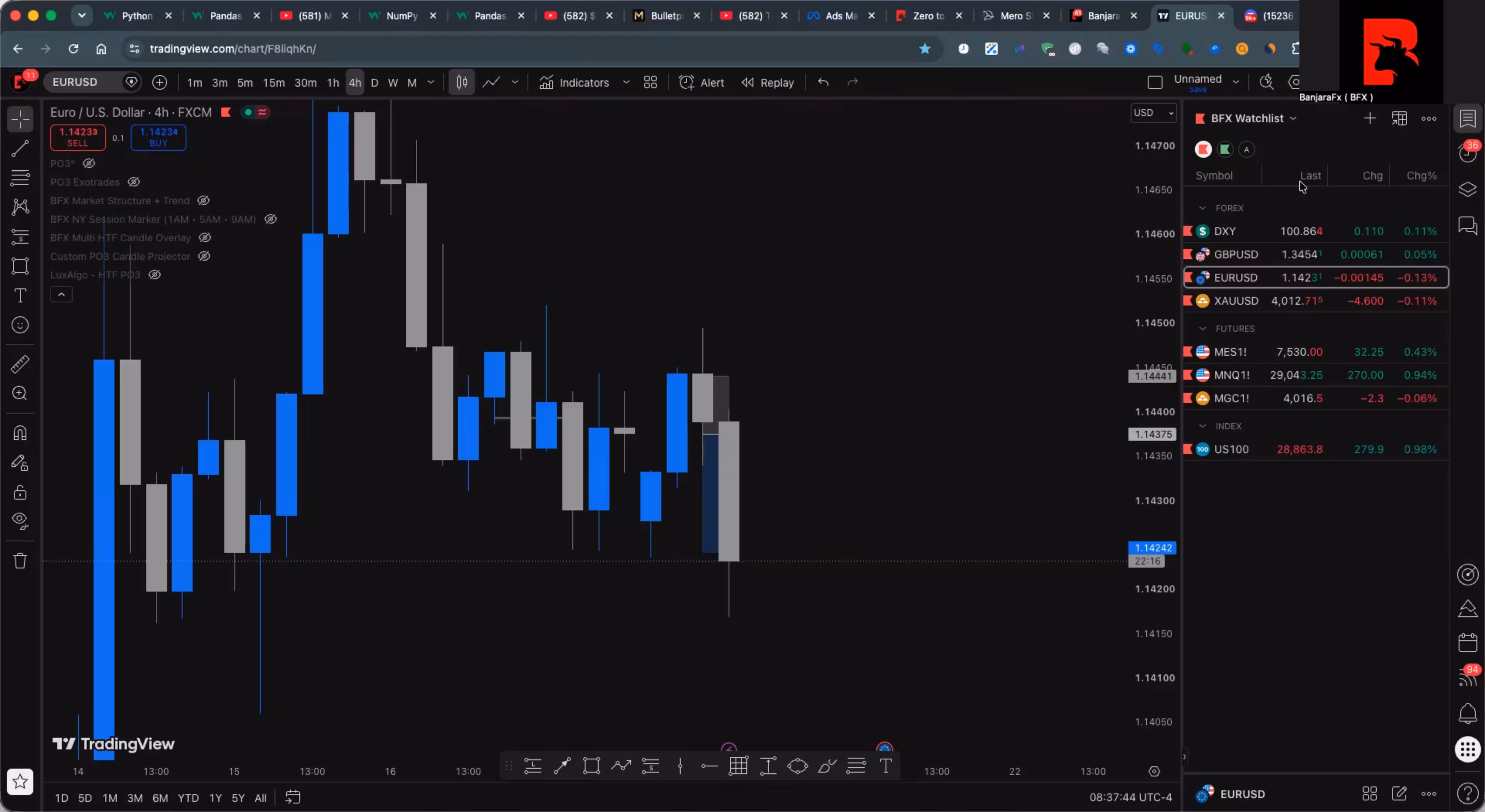Open the indicator templates grid icon
The width and height of the screenshot is (1485, 812).
(x=650, y=82)
